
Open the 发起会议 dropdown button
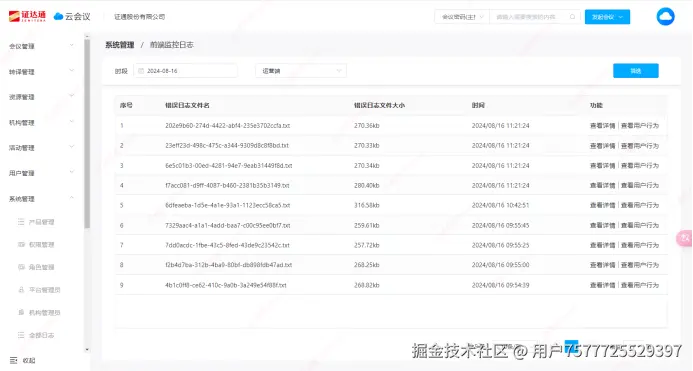(607, 17)
